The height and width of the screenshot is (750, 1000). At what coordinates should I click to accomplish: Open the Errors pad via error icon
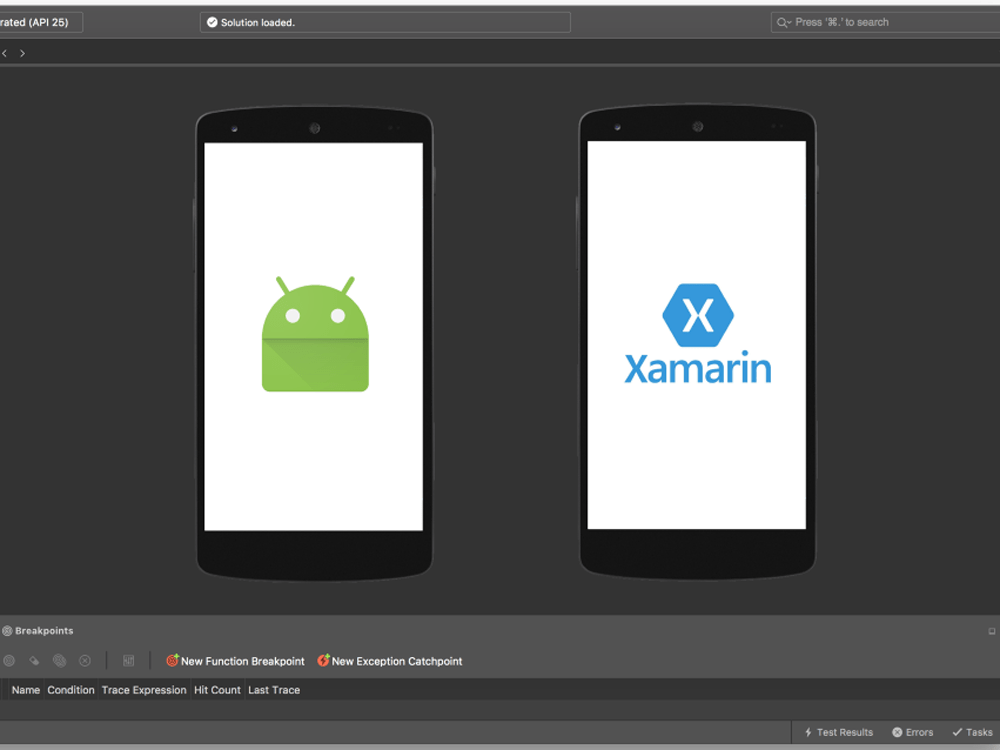pos(900,732)
